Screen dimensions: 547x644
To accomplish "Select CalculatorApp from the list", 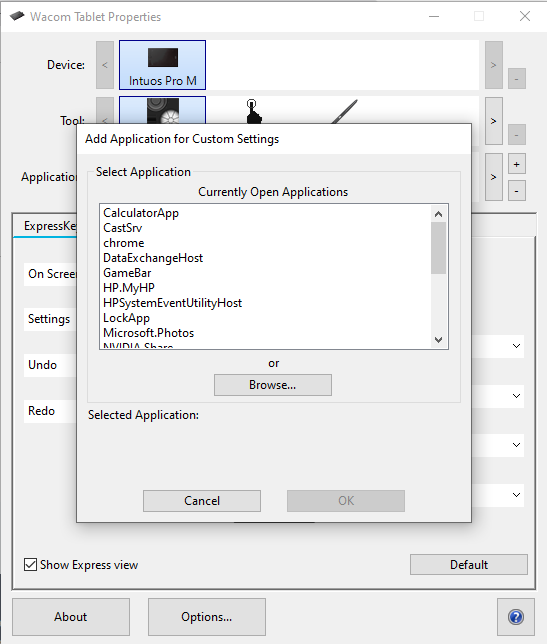I will coord(141,213).
